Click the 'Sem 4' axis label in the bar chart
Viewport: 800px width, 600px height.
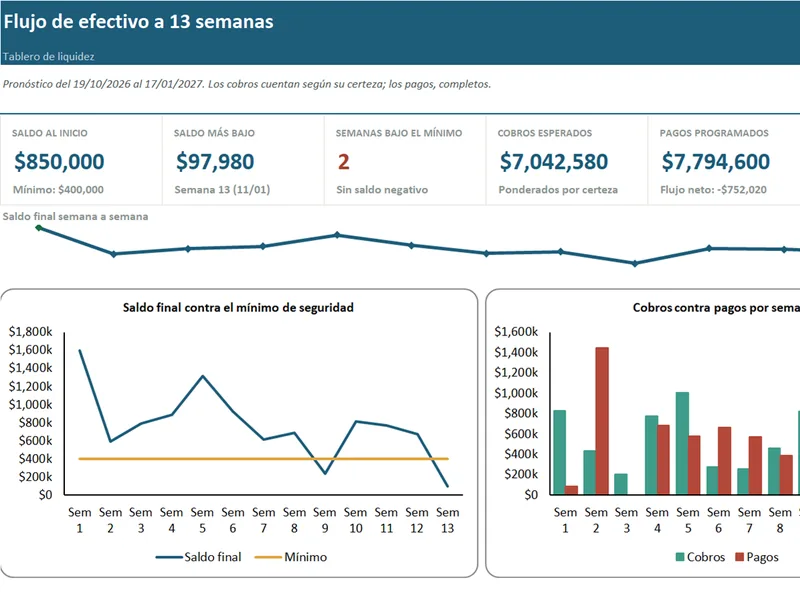[657, 520]
